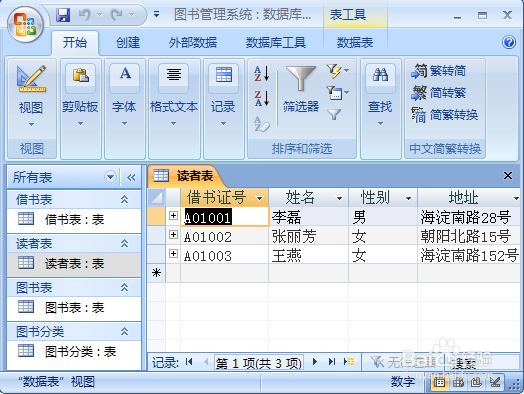The width and height of the screenshot is (524, 394).
Task: Collapse the 图书表 group
Action: (x=124, y=287)
